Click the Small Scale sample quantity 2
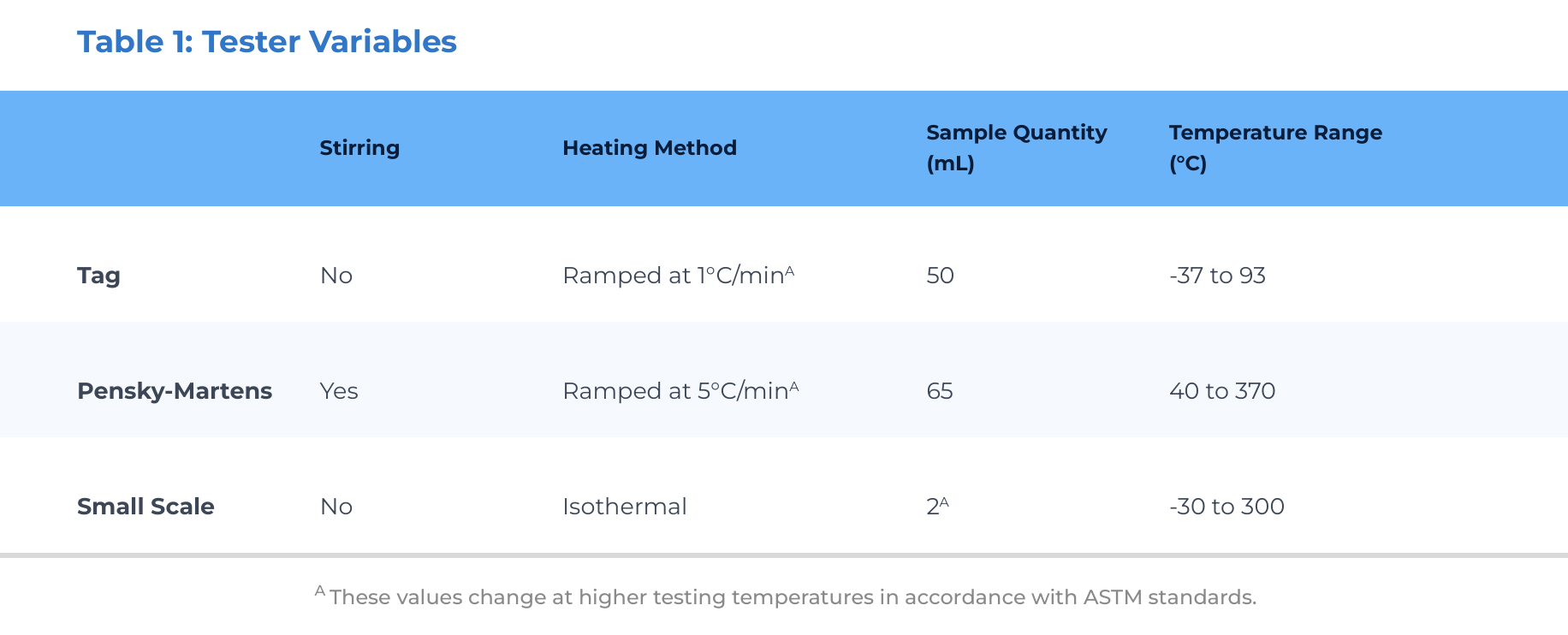Viewport: 1568px width, 635px height. (937, 506)
